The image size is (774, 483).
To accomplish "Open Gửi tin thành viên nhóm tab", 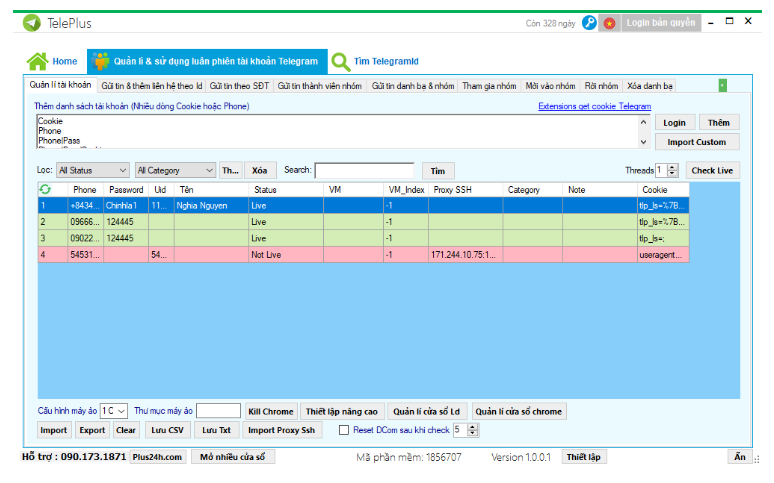I will [319, 86].
